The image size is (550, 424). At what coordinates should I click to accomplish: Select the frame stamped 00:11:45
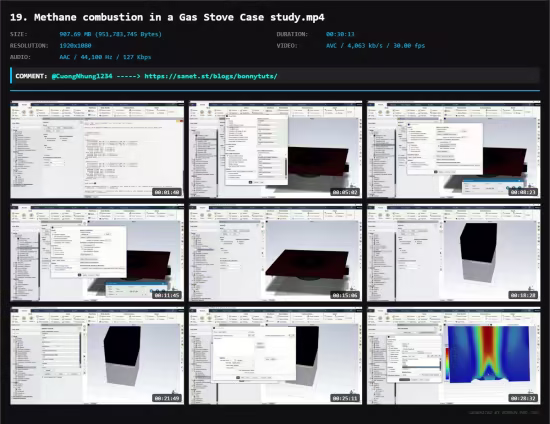(x=97, y=253)
